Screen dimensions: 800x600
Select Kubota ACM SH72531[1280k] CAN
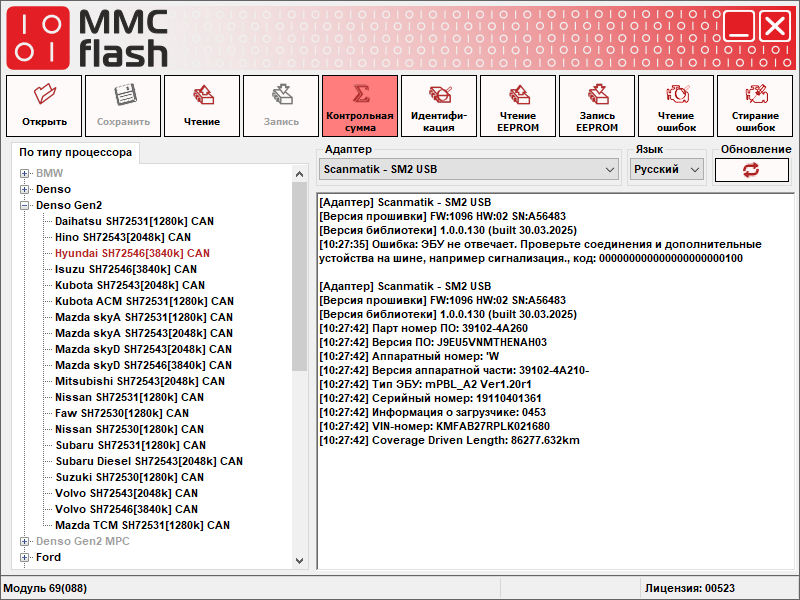tap(144, 301)
